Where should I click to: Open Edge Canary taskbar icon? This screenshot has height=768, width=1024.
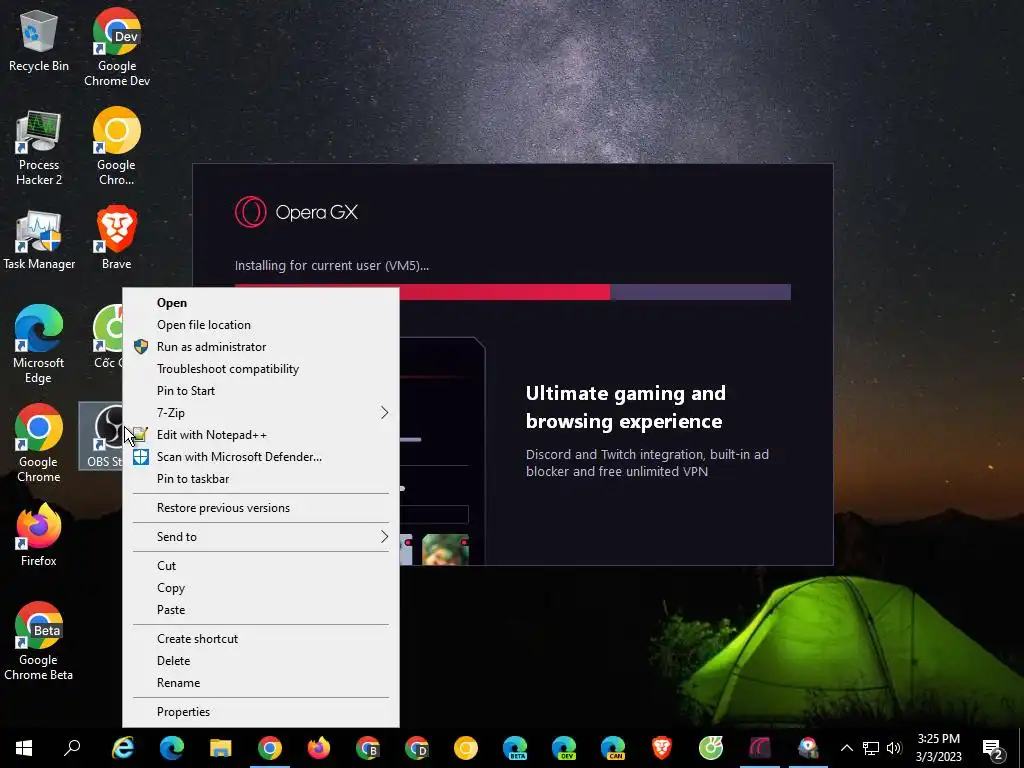[x=613, y=748]
